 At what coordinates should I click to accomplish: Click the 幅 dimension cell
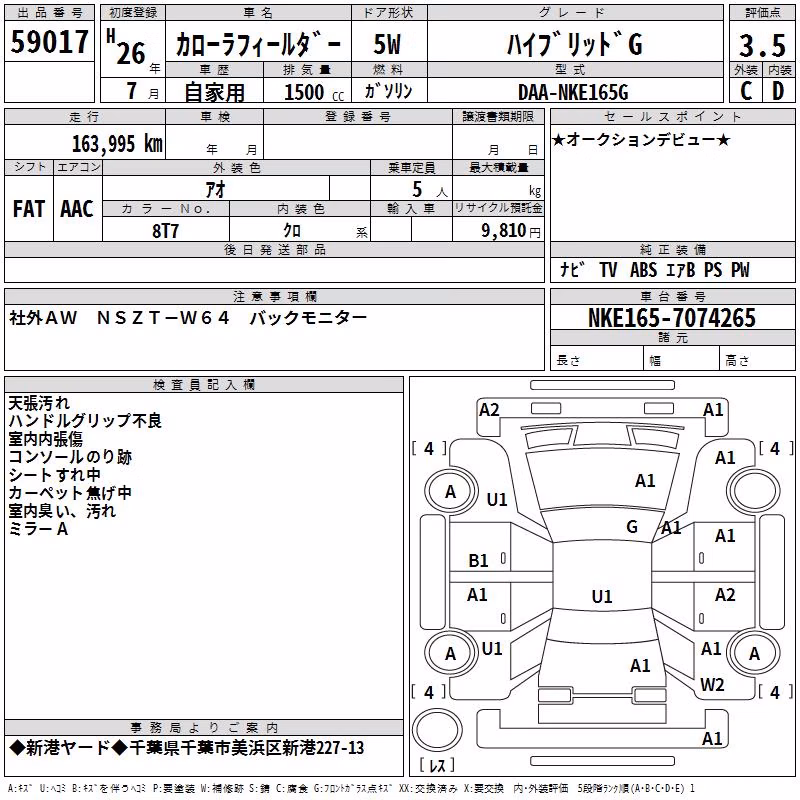[x=682, y=360]
